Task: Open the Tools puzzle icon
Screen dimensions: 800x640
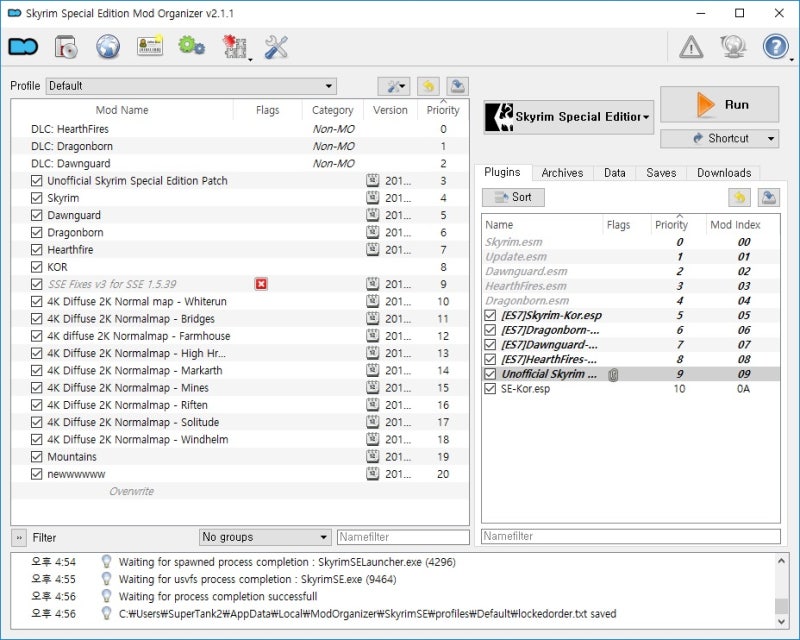Action: click(234, 47)
